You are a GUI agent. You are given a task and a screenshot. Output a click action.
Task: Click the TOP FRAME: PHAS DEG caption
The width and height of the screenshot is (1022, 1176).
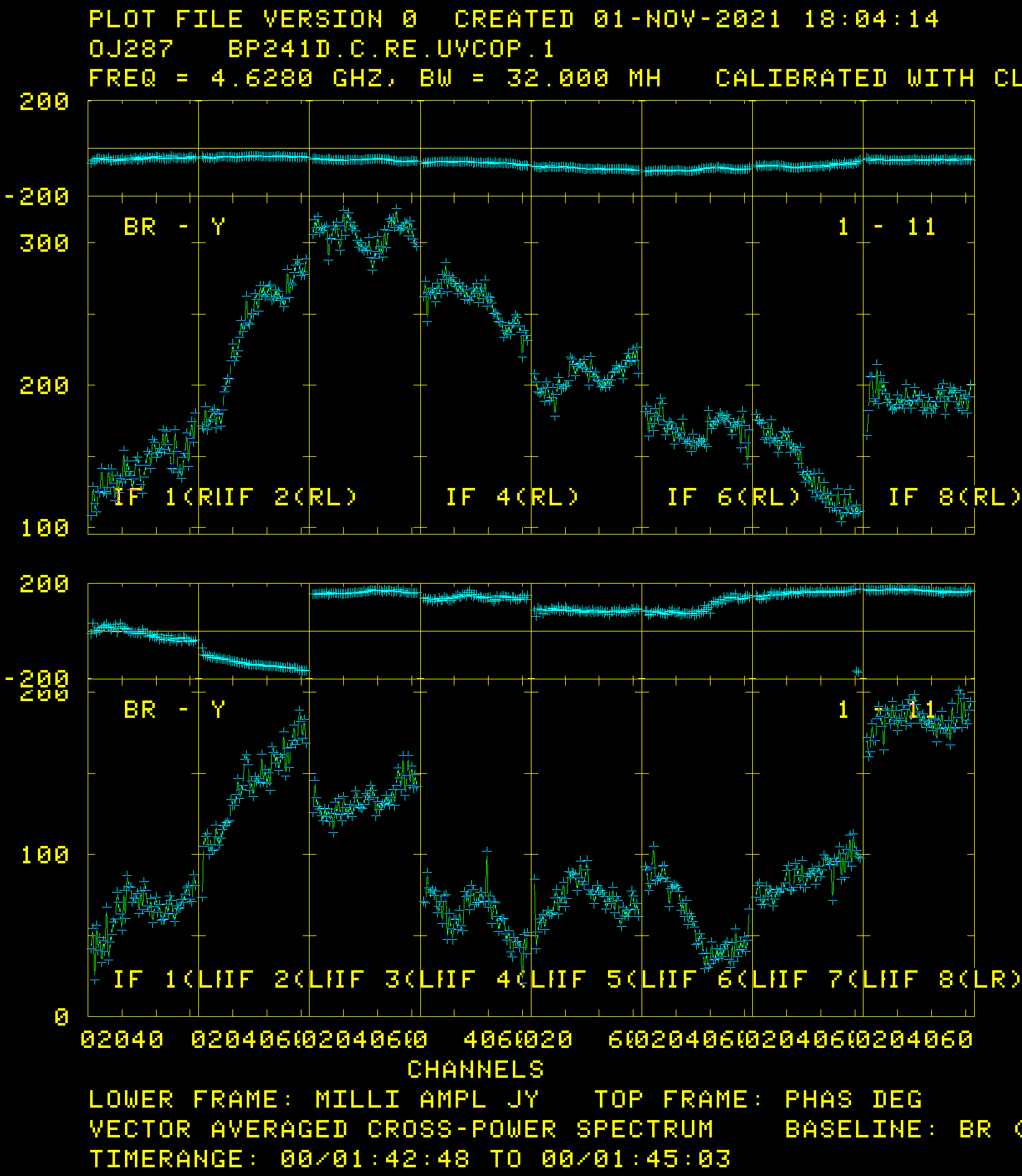click(758, 1100)
